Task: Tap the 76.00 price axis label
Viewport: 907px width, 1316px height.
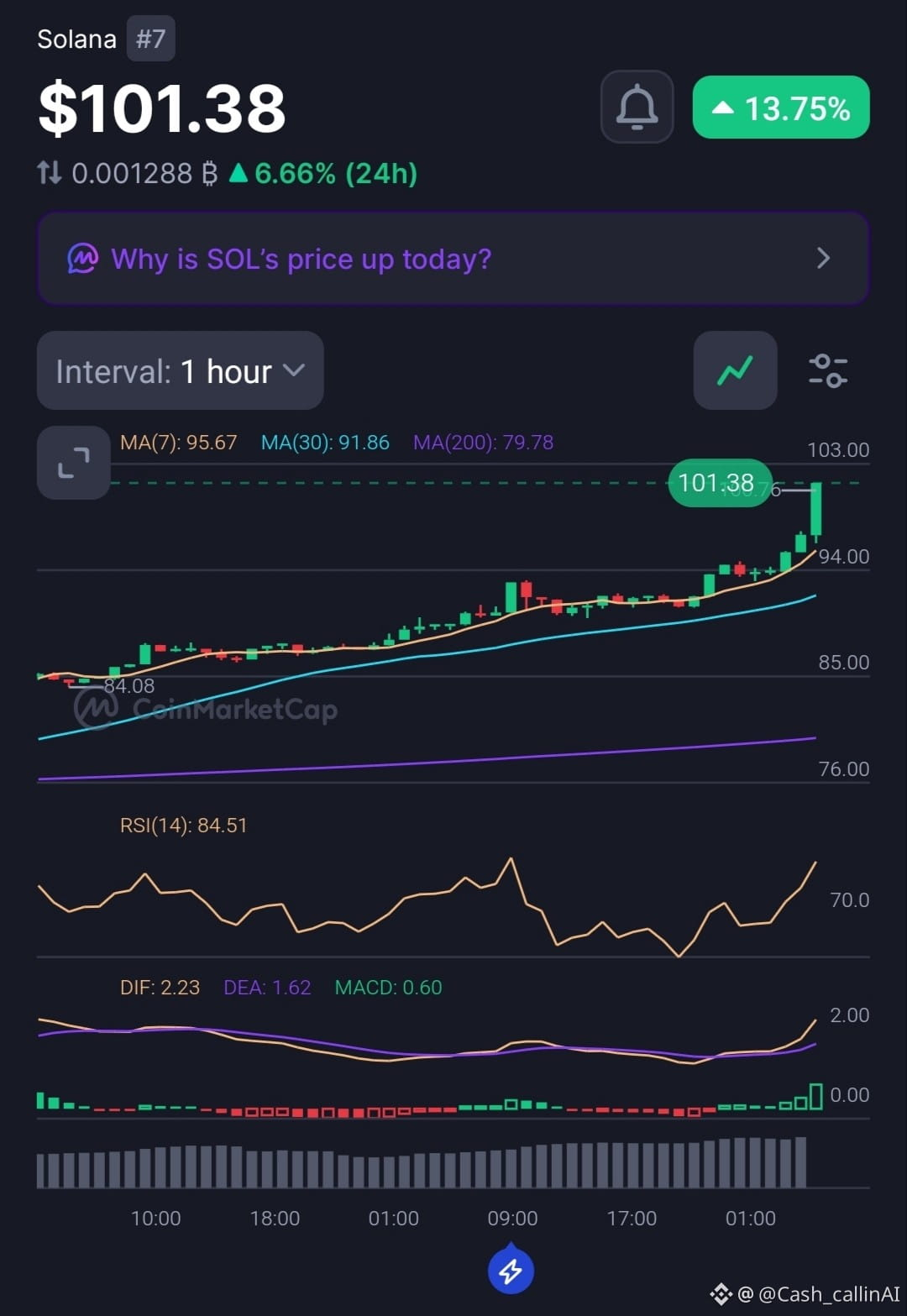Action: (844, 769)
